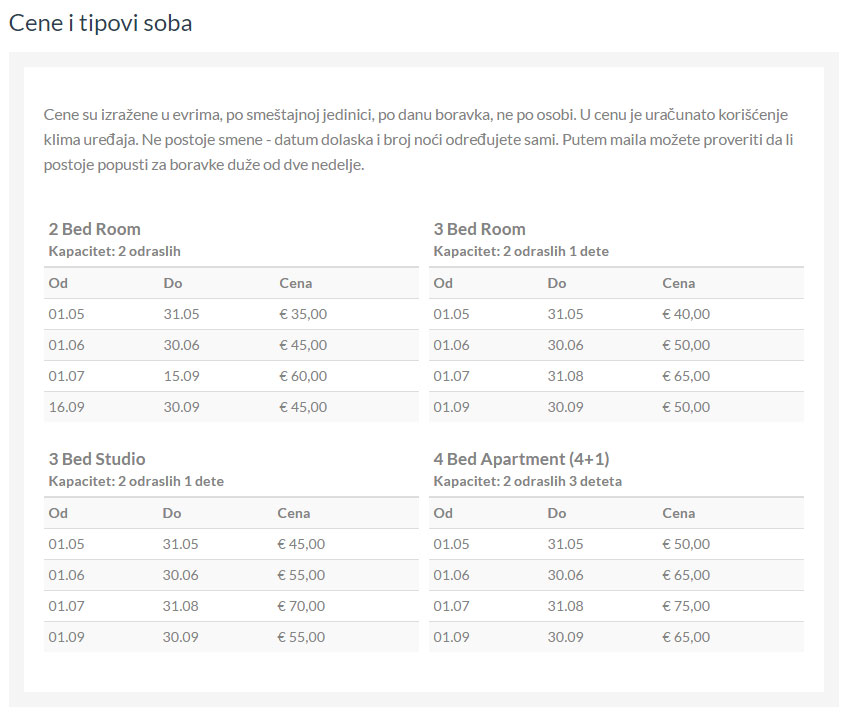
Task: Select the € 70,00 price in 3 Bed Studio
Action: (301, 606)
